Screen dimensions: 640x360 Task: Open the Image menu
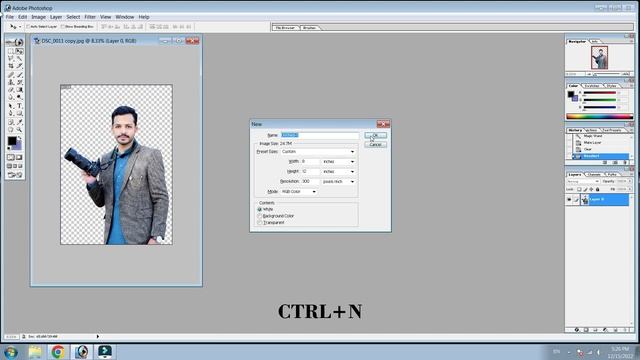click(x=38, y=17)
